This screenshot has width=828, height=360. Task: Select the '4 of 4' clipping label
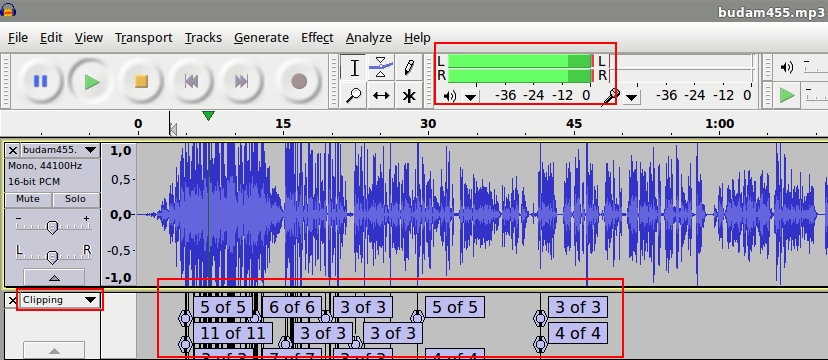point(578,333)
